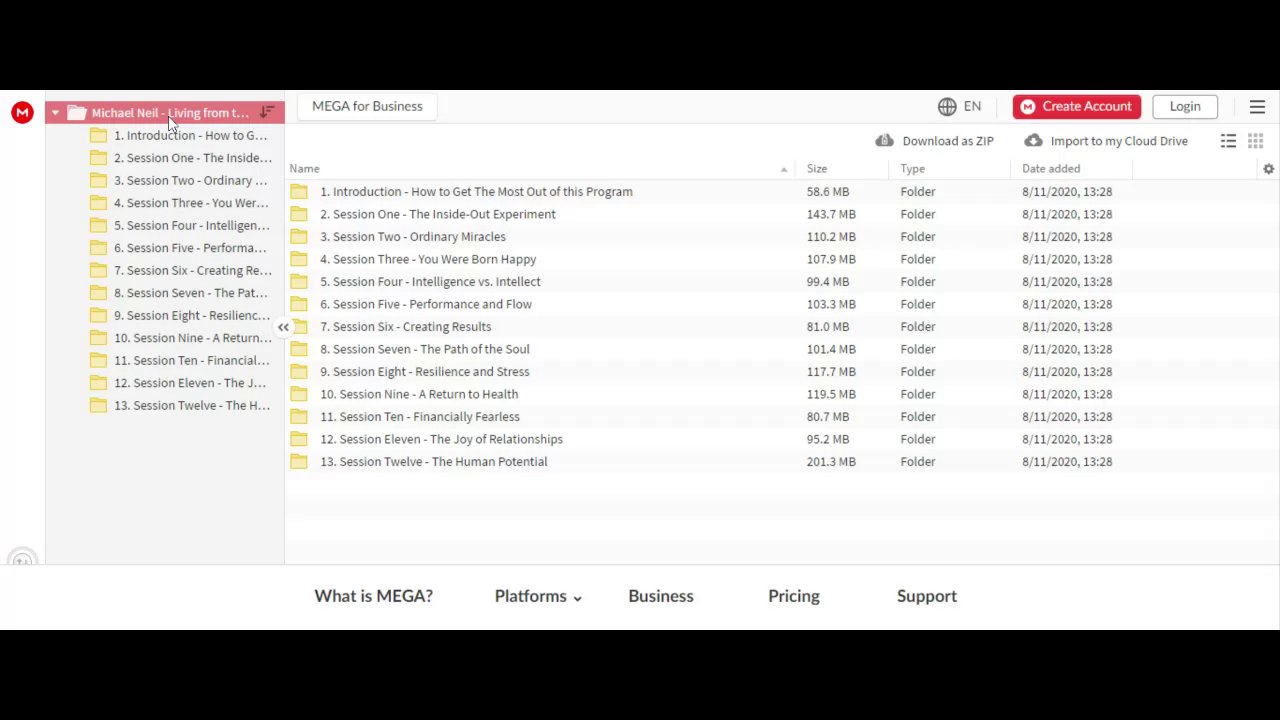Click folder icon of Path of the Soul row
The height and width of the screenshot is (720, 1280).
[x=299, y=349]
